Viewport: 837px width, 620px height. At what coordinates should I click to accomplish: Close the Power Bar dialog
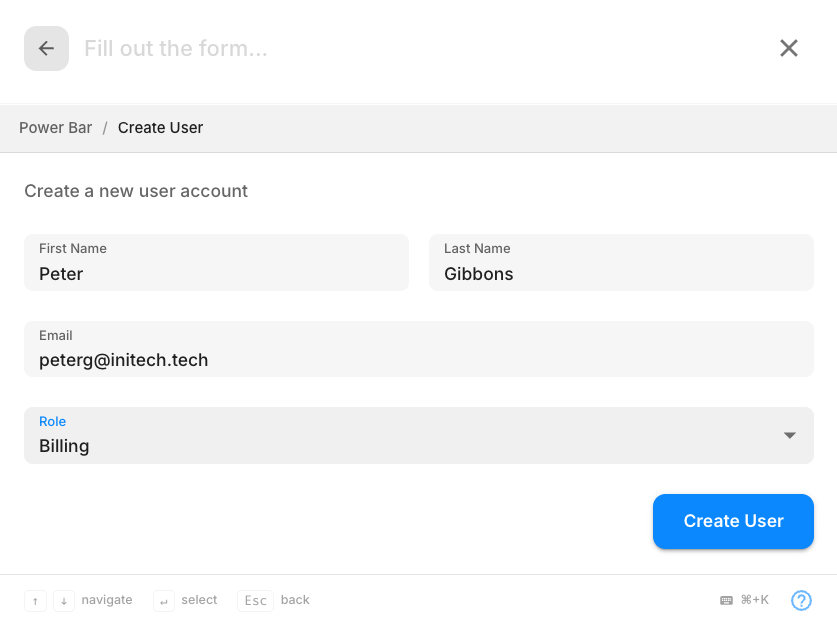[789, 48]
